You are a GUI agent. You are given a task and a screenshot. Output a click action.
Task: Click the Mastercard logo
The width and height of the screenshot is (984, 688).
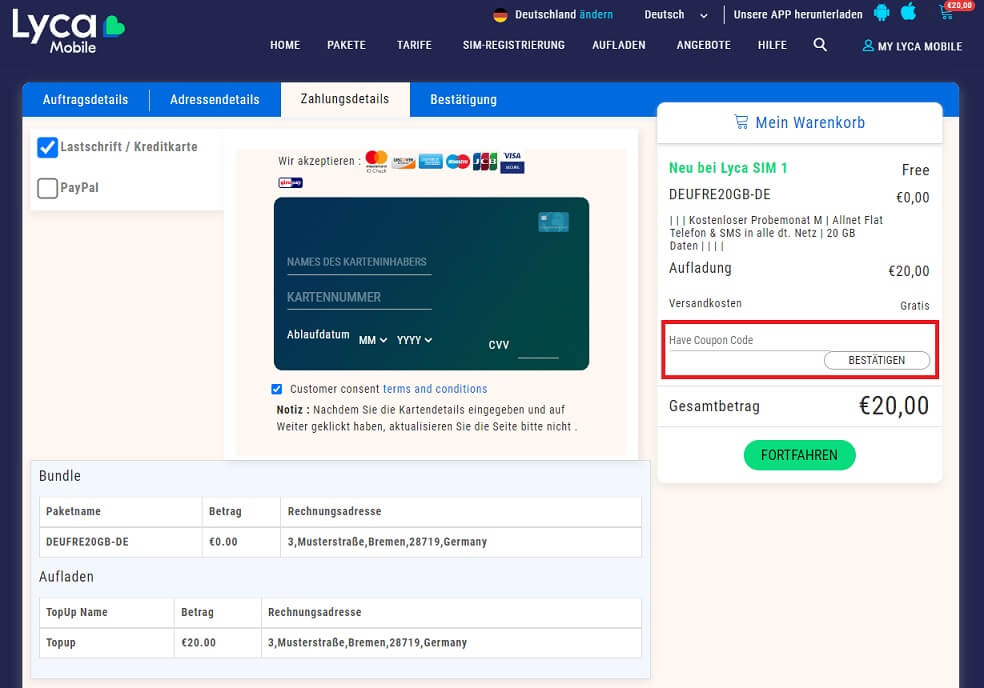click(x=377, y=161)
